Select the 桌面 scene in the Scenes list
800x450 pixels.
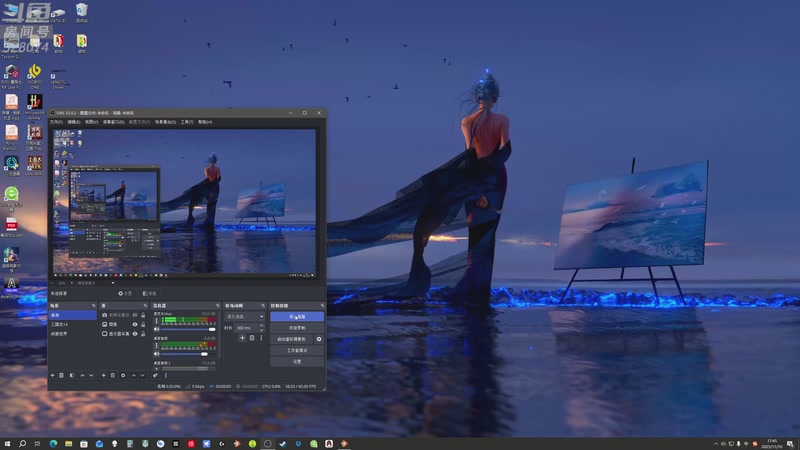pos(73,315)
